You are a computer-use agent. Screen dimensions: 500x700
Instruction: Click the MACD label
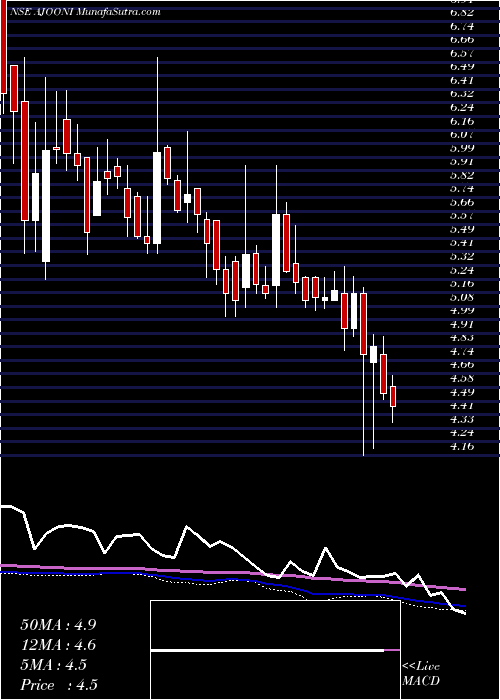(x=421, y=681)
